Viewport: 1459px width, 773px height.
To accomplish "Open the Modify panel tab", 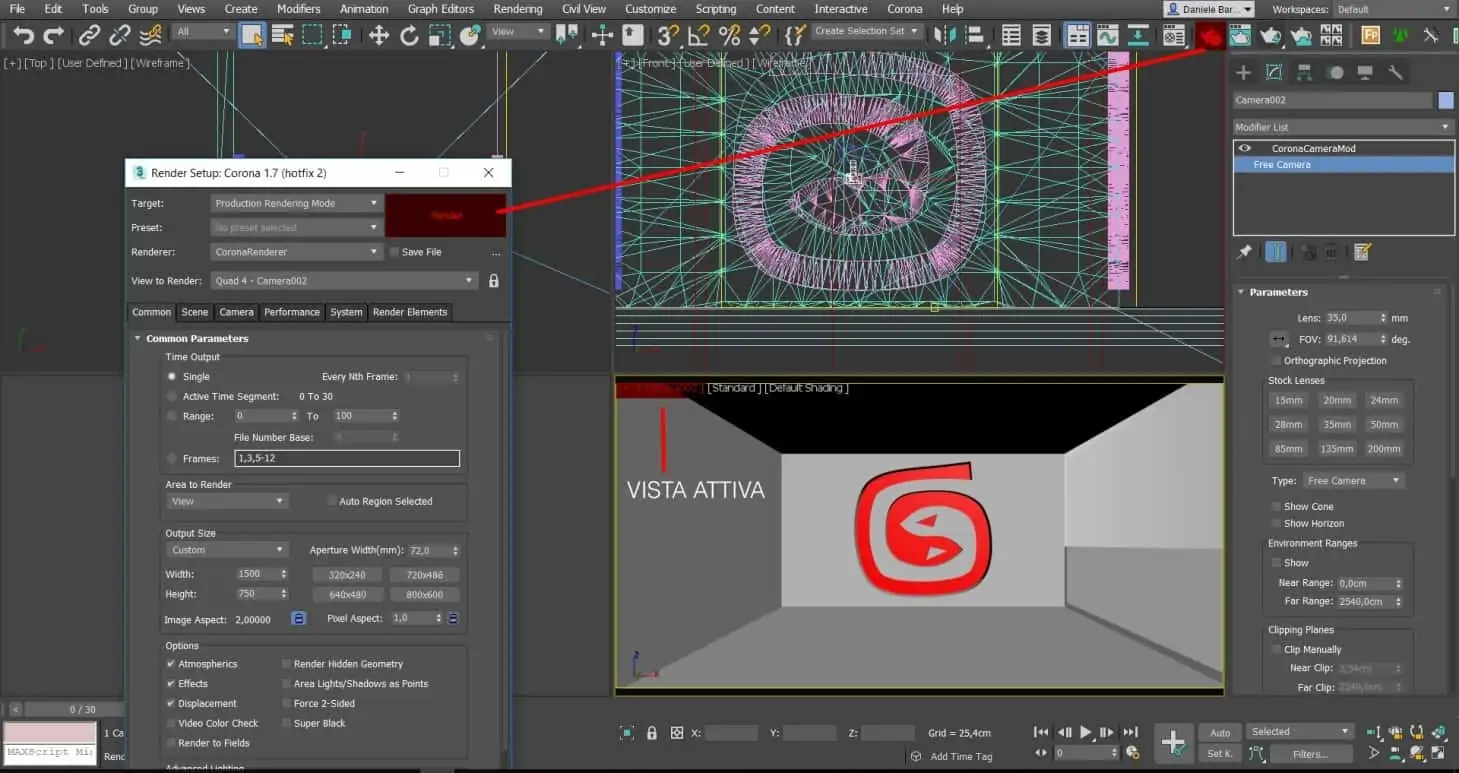I will (x=1274, y=72).
